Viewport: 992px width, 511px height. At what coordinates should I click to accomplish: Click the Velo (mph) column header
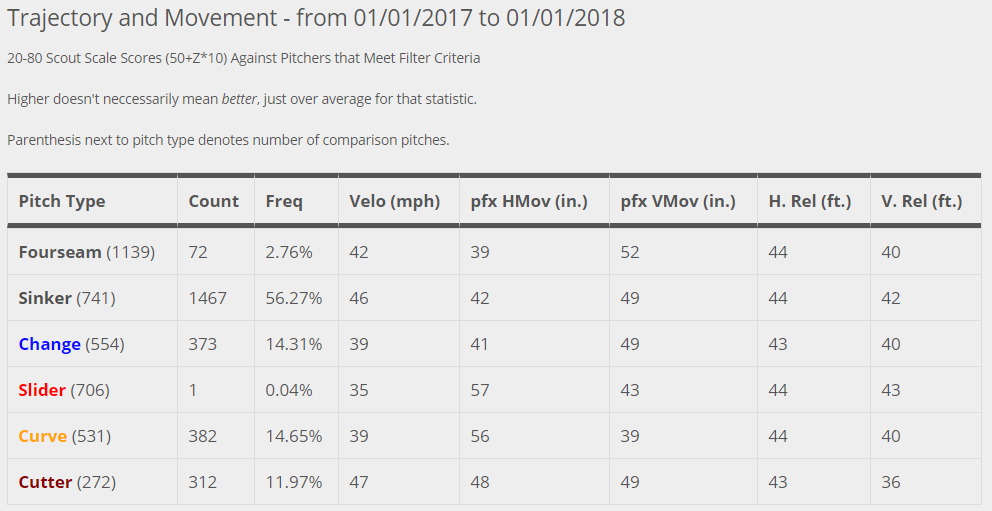(395, 201)
